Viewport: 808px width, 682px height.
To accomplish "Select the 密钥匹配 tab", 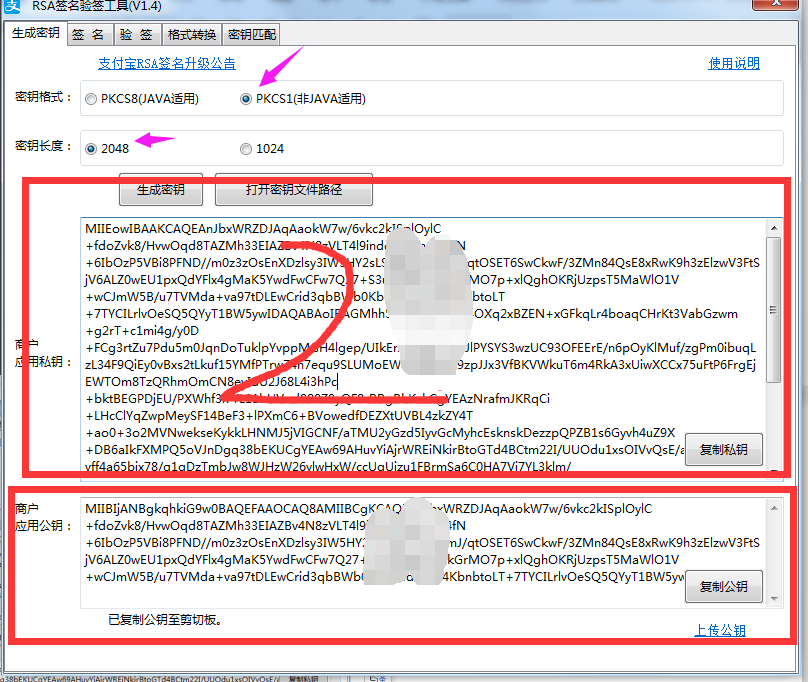I will pos(251,34).
